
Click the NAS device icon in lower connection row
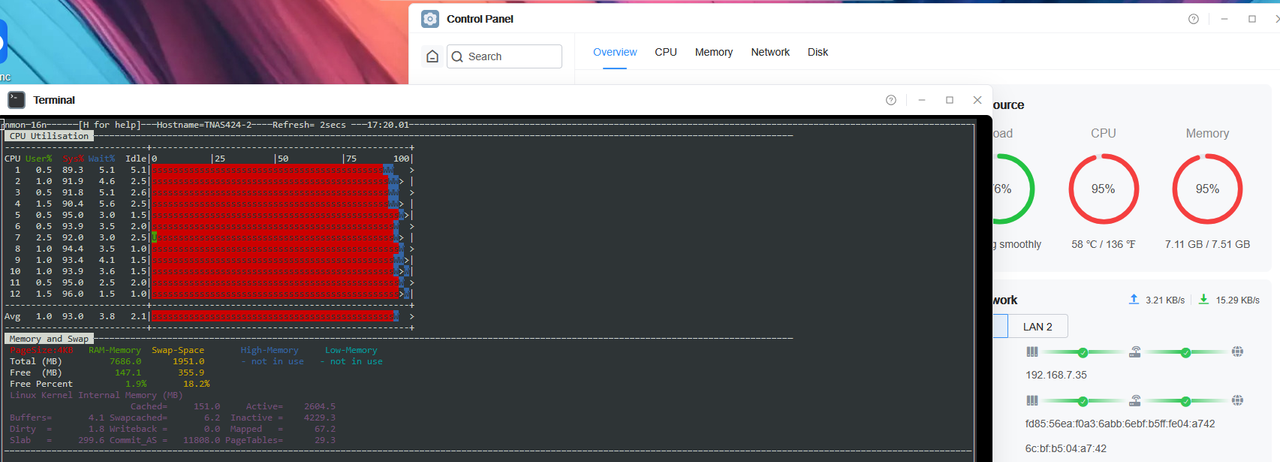click(1032, 400)
